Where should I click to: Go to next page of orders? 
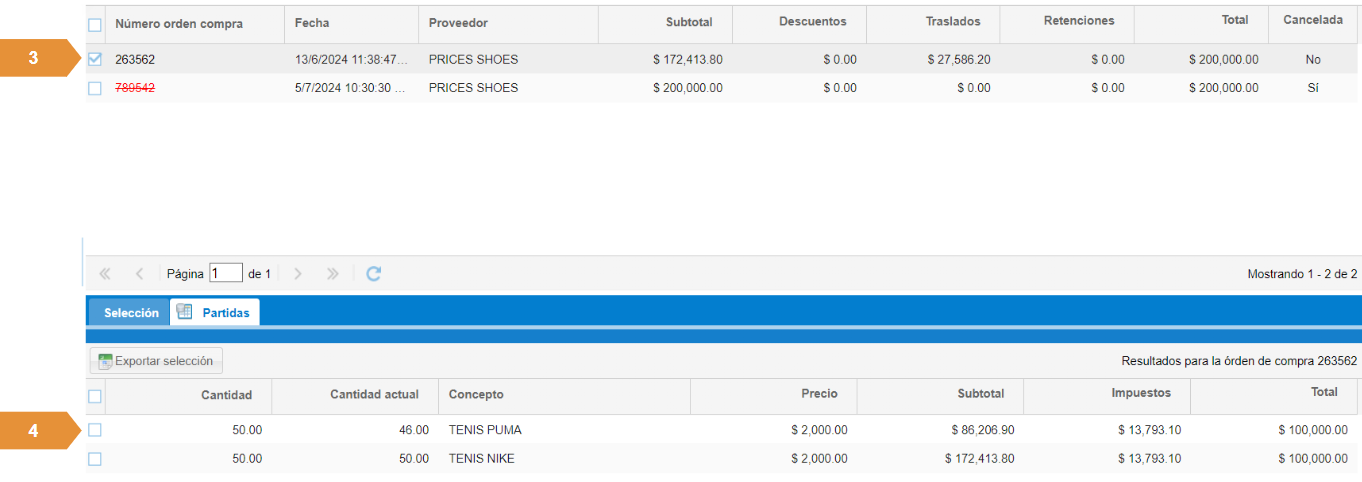pyautogui.click(x=298, y=273)
